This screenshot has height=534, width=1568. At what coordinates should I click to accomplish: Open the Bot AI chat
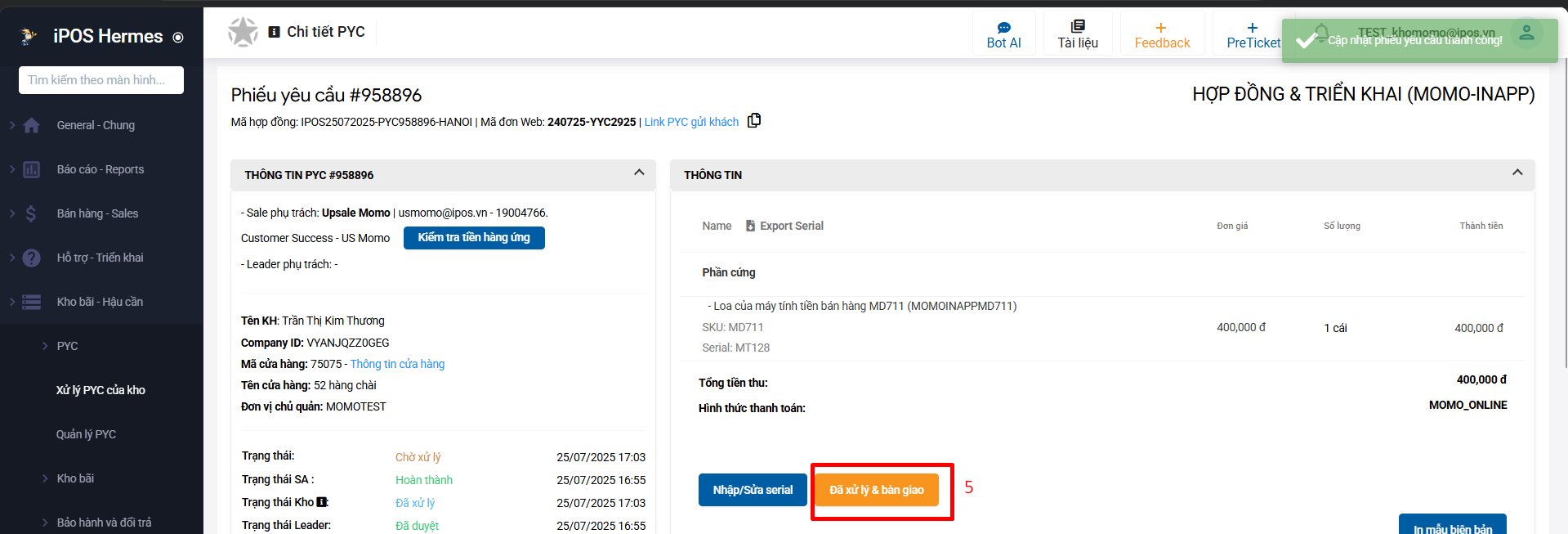1003,35
